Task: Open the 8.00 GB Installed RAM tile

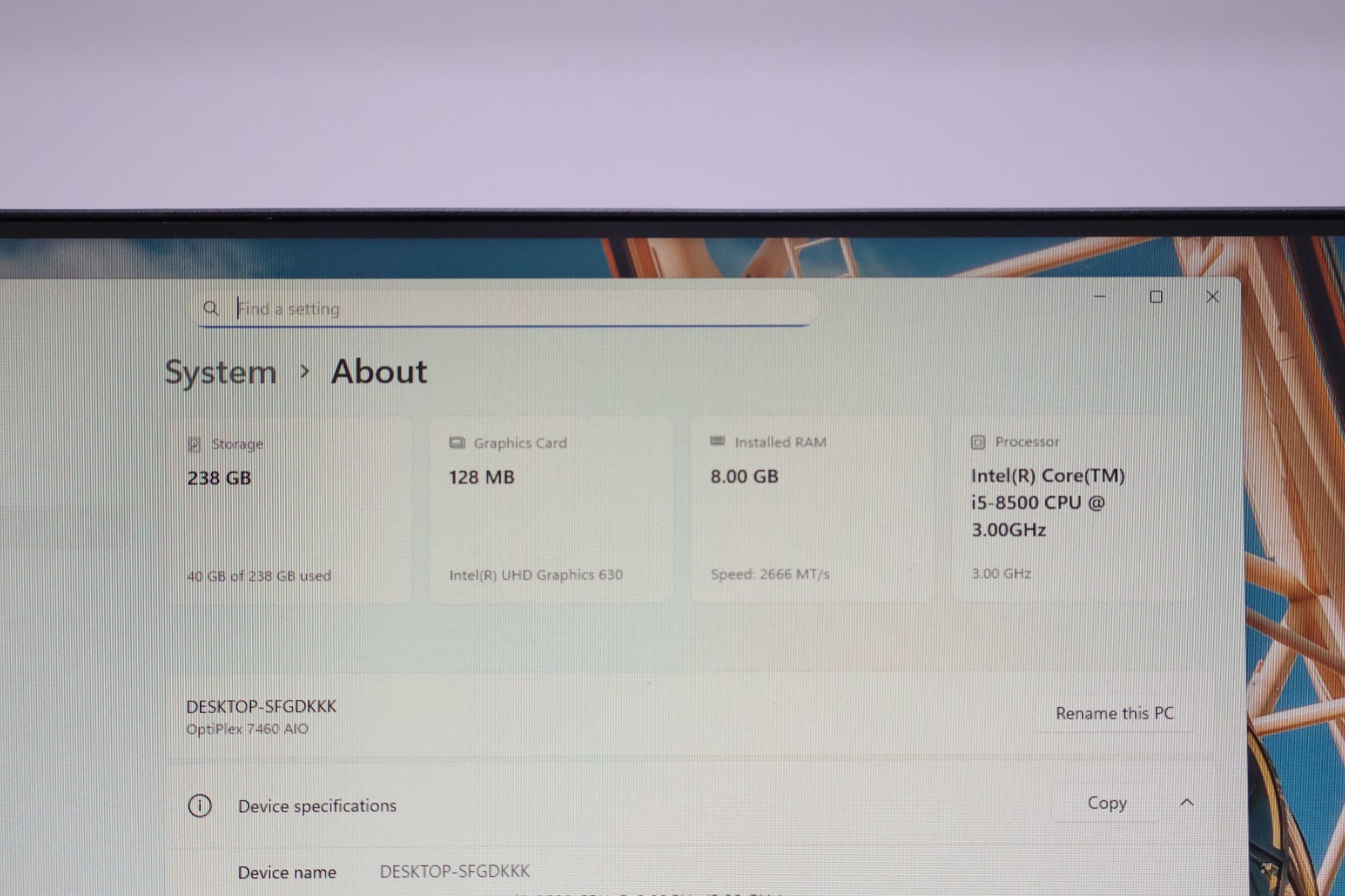Action: 812,509
